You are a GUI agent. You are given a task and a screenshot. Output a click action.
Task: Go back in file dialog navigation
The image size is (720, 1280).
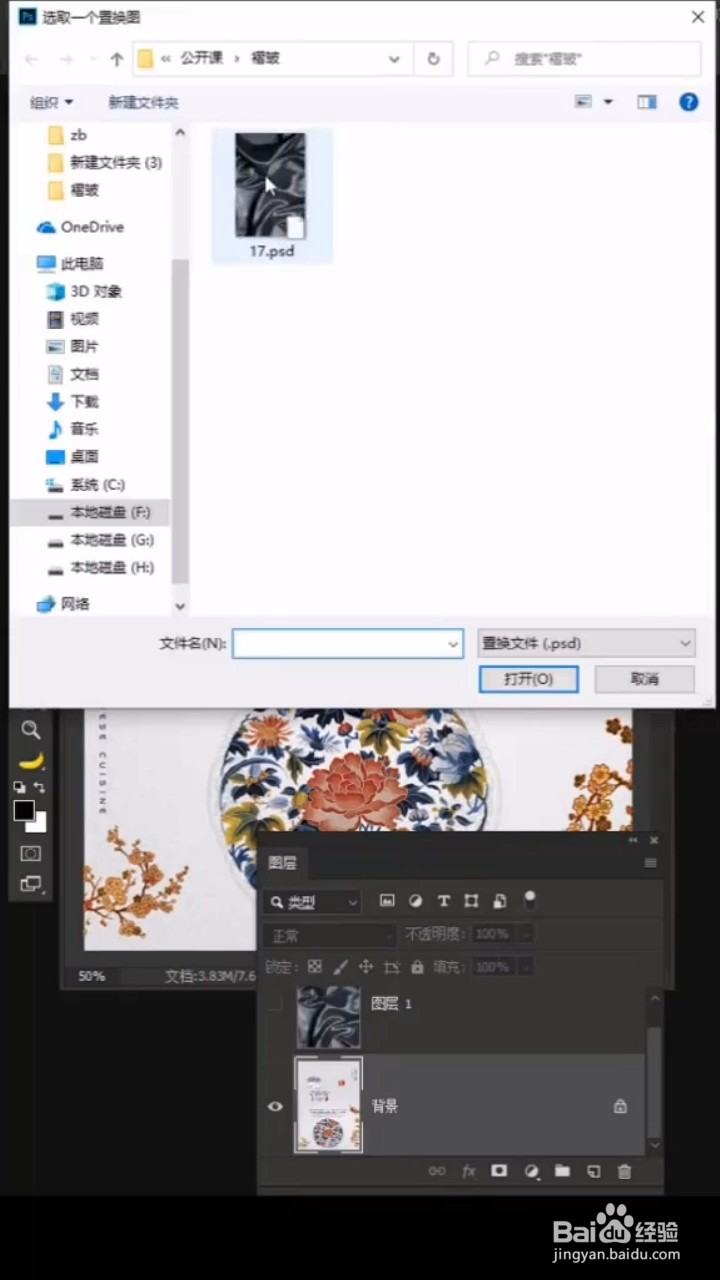31,59
